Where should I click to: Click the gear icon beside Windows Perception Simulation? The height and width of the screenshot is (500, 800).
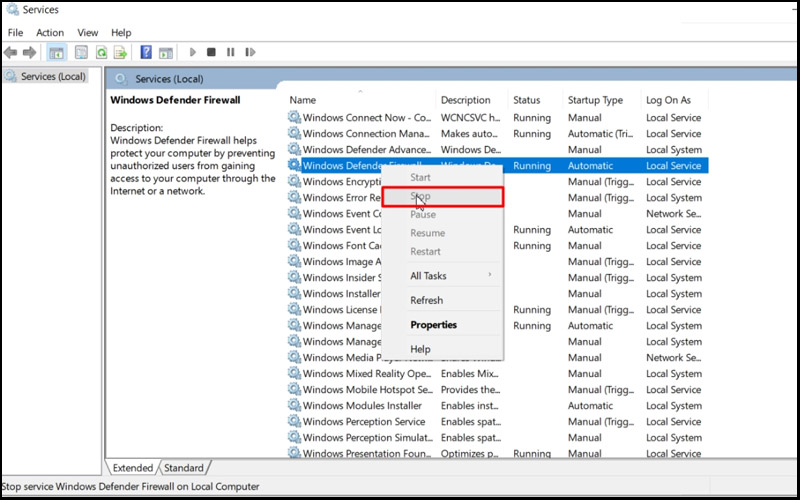tap(294, 437)
